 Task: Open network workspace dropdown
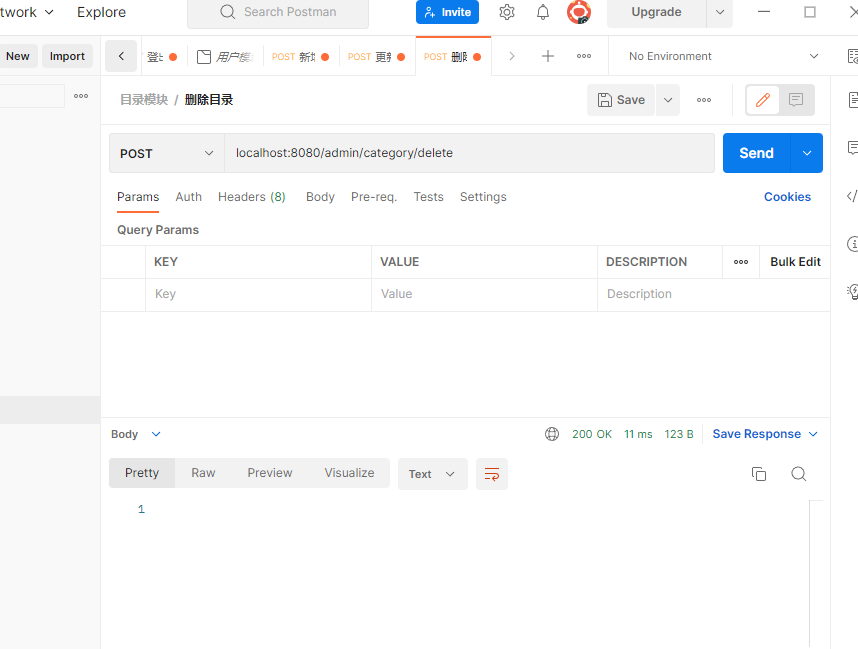coord(26,12)
